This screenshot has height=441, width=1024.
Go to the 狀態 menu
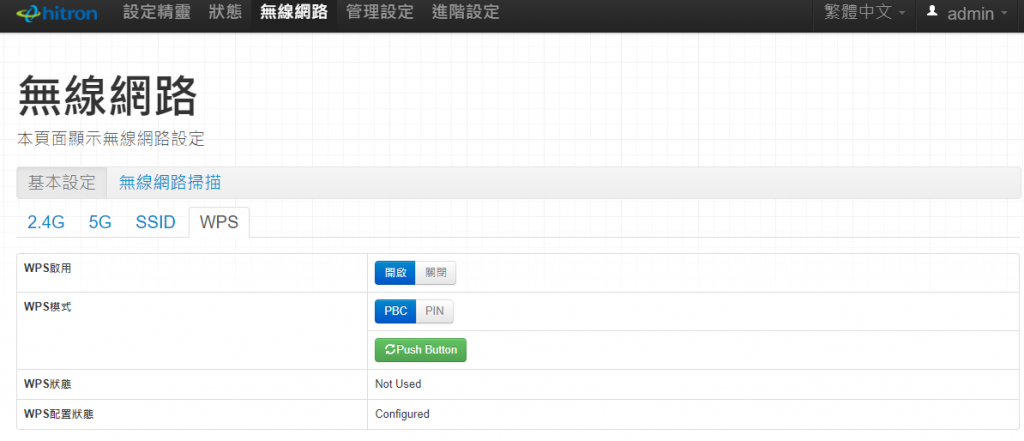click(x=225, y=13)
